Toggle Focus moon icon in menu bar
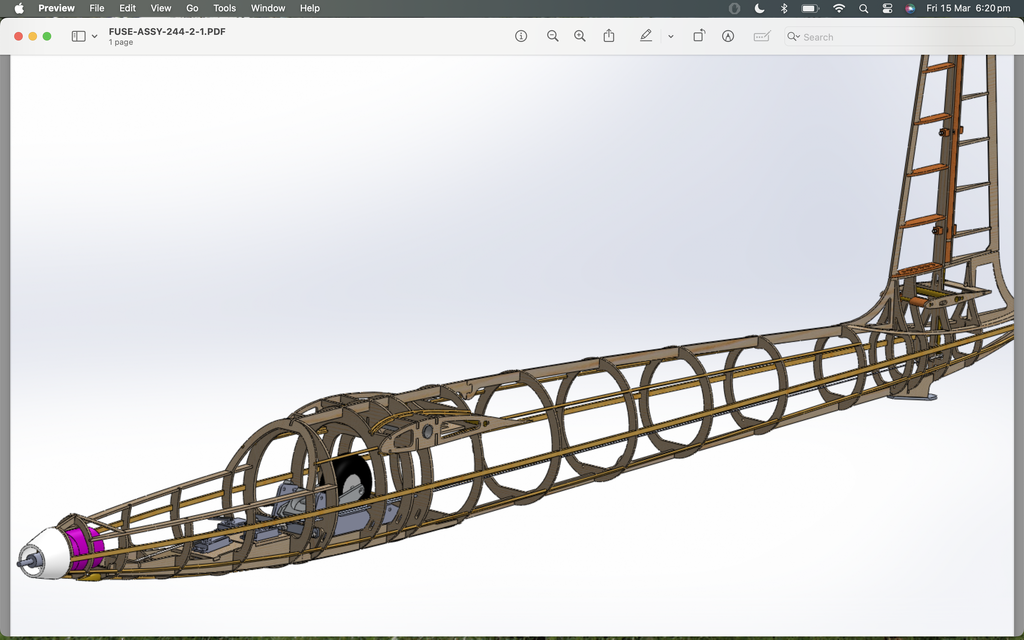The width and height of the screenshot is (1024, 640). click(x=760, y=8)
